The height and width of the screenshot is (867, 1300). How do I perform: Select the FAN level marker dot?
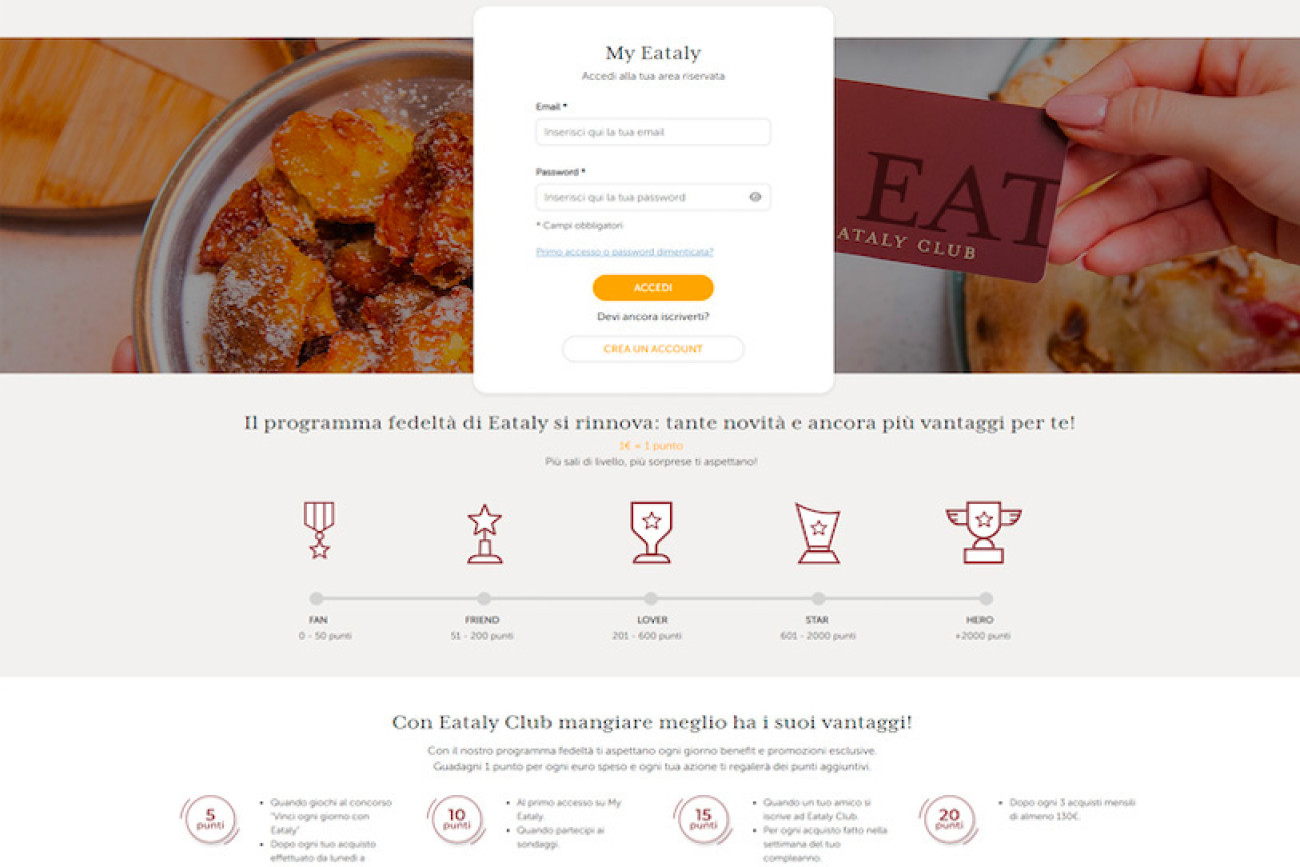tap(317, 599)
